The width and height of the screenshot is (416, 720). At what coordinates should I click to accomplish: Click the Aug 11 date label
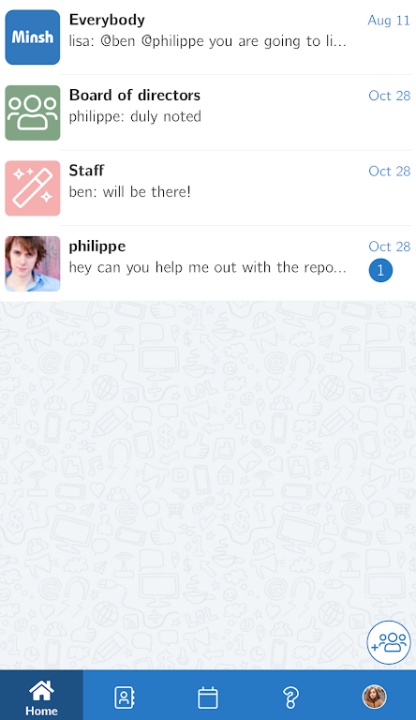tap(388, 20)
